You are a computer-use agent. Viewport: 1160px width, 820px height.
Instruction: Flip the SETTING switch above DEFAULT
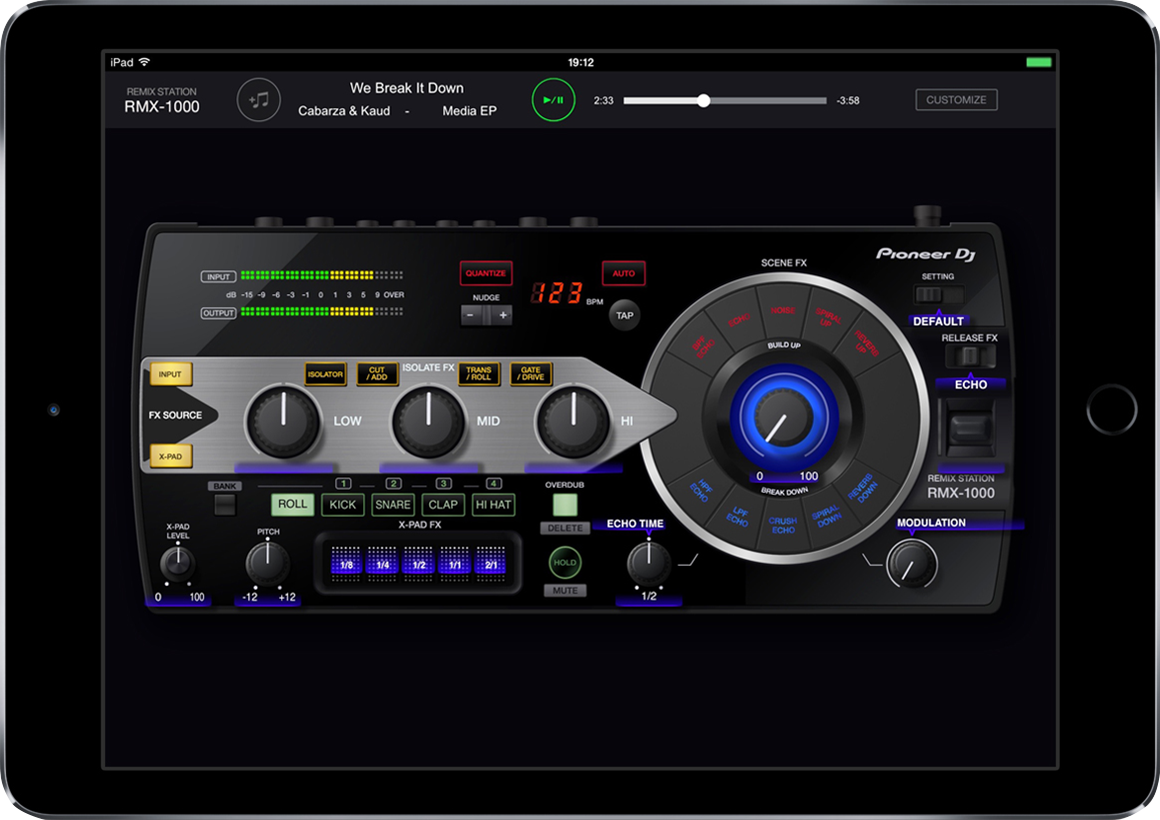(x=937, y=295)
